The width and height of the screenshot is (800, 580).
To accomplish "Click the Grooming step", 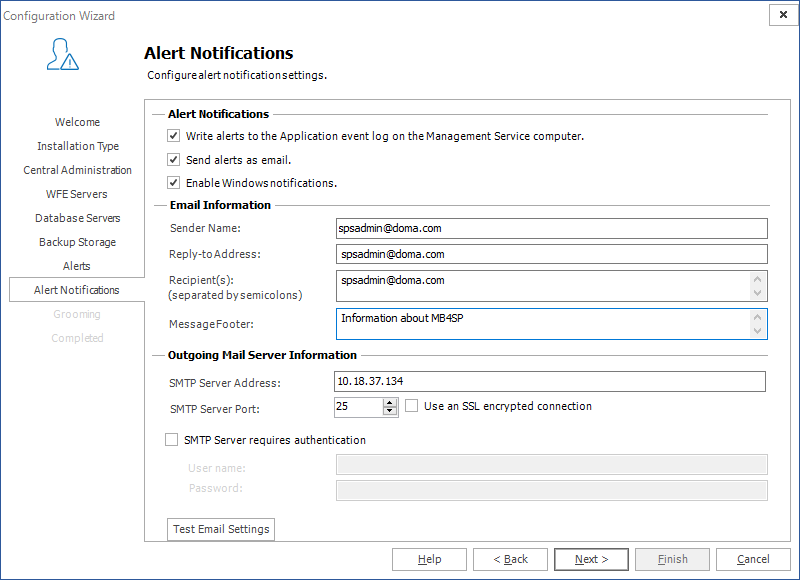I will (77, 314).
